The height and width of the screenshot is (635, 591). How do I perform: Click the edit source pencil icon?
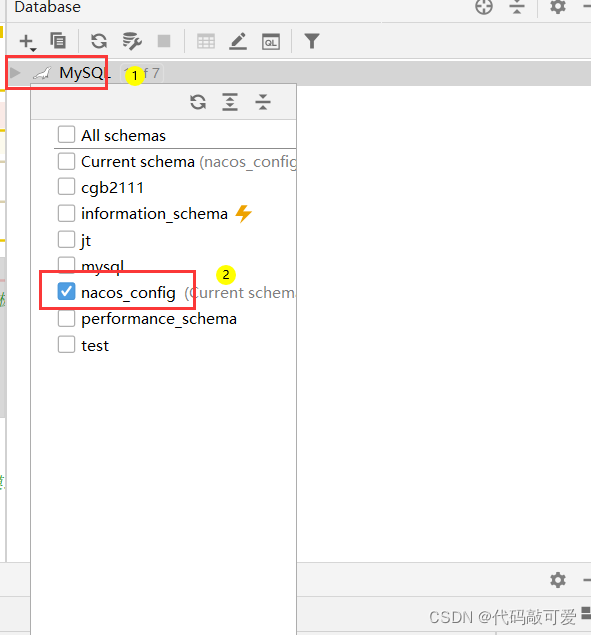[x=238, y=41]
